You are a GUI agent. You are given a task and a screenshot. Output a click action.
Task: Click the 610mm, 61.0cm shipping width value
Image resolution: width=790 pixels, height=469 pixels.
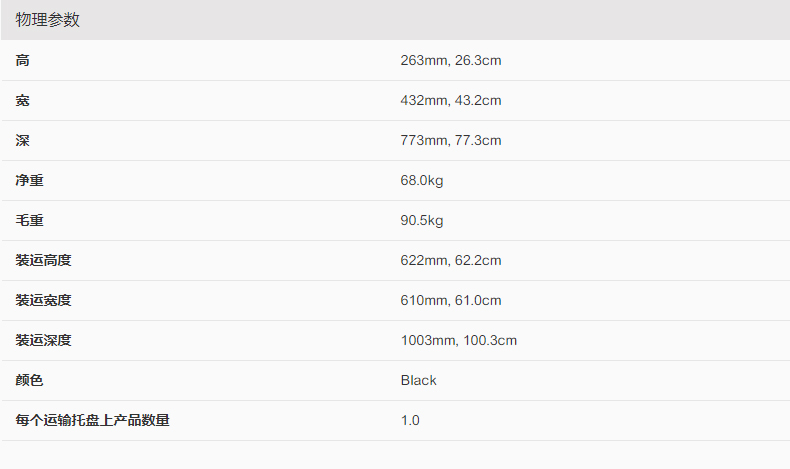[x=450, y=301]
